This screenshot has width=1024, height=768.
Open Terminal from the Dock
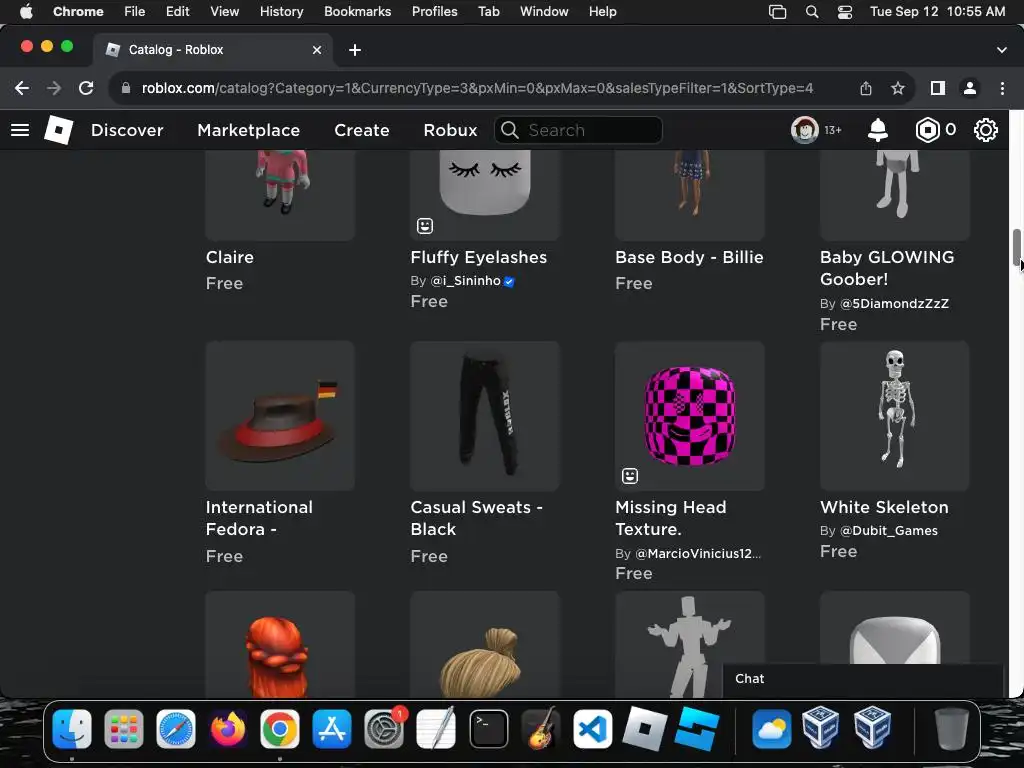[x=488, y=729]
